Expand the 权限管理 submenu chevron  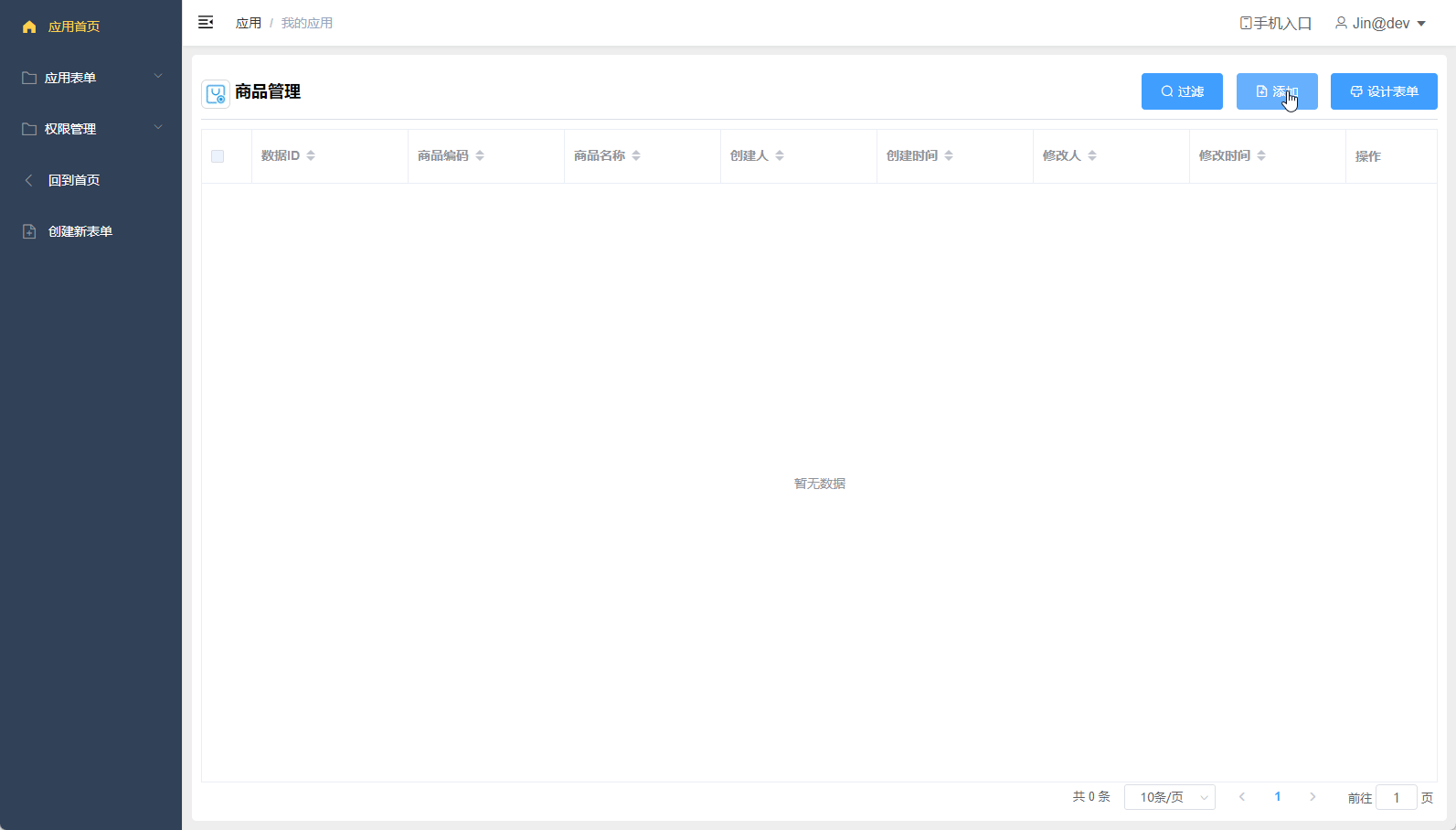click(x=158, y=127)
